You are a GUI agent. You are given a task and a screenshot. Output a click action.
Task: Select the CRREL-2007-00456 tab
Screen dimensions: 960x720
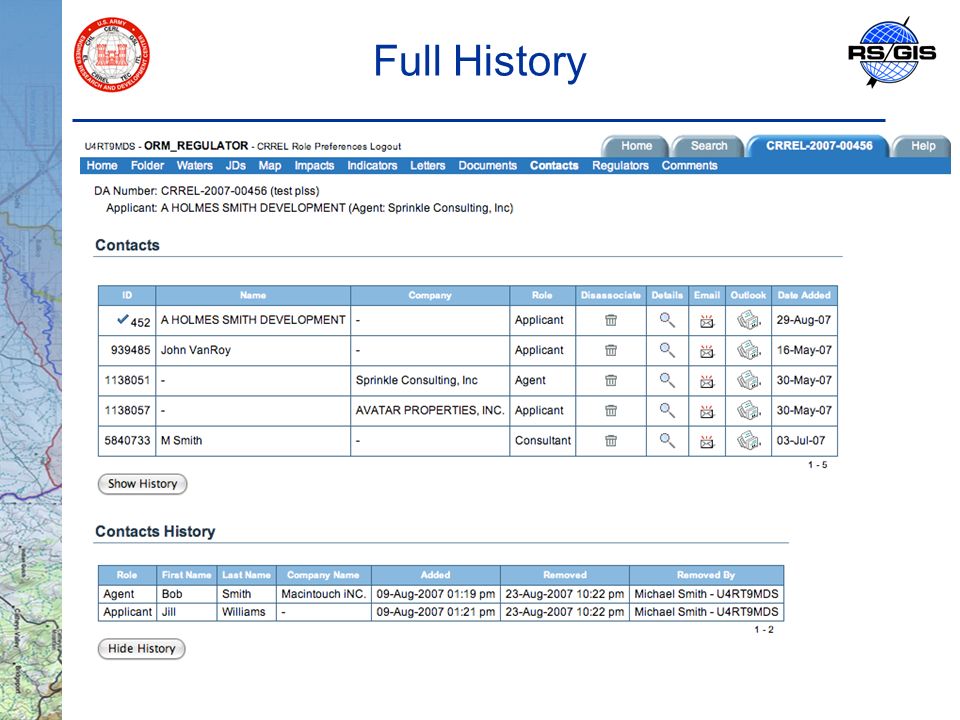point(819,146)
